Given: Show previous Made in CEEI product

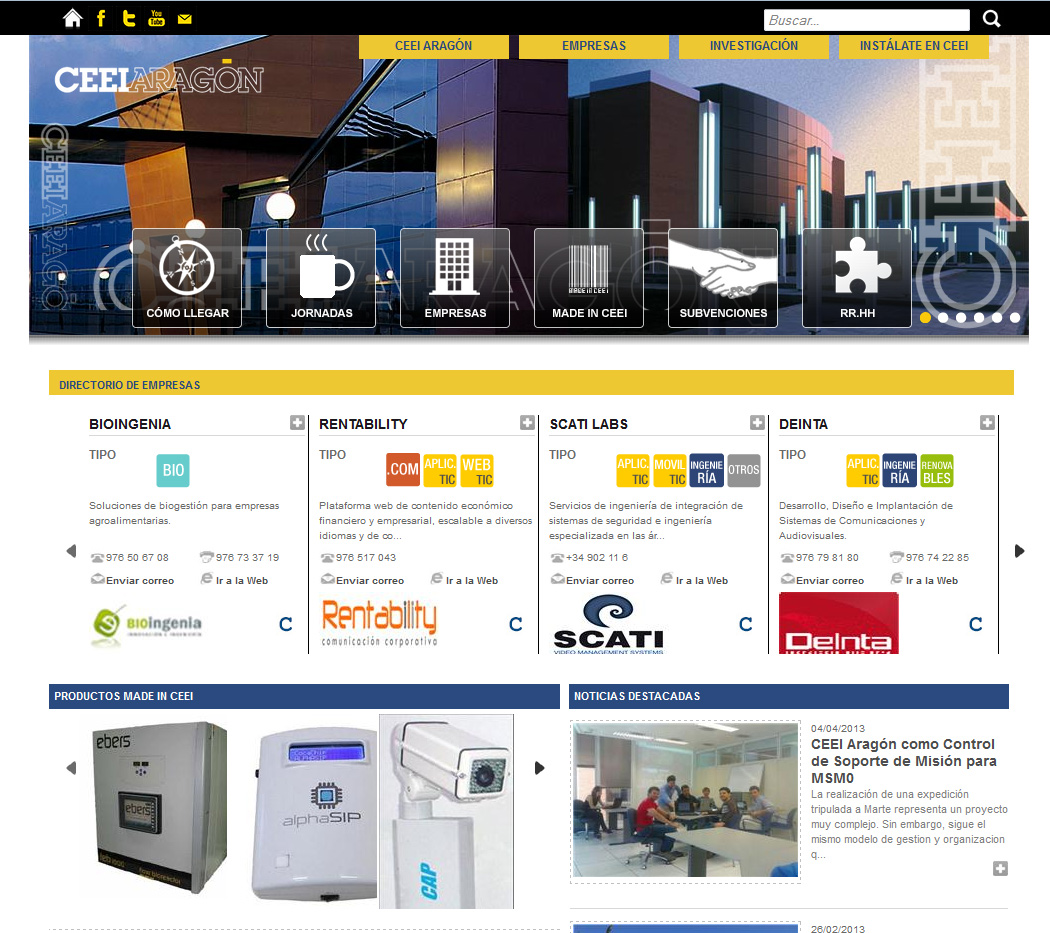Looking at the screenshot, I should pos(71,768).
